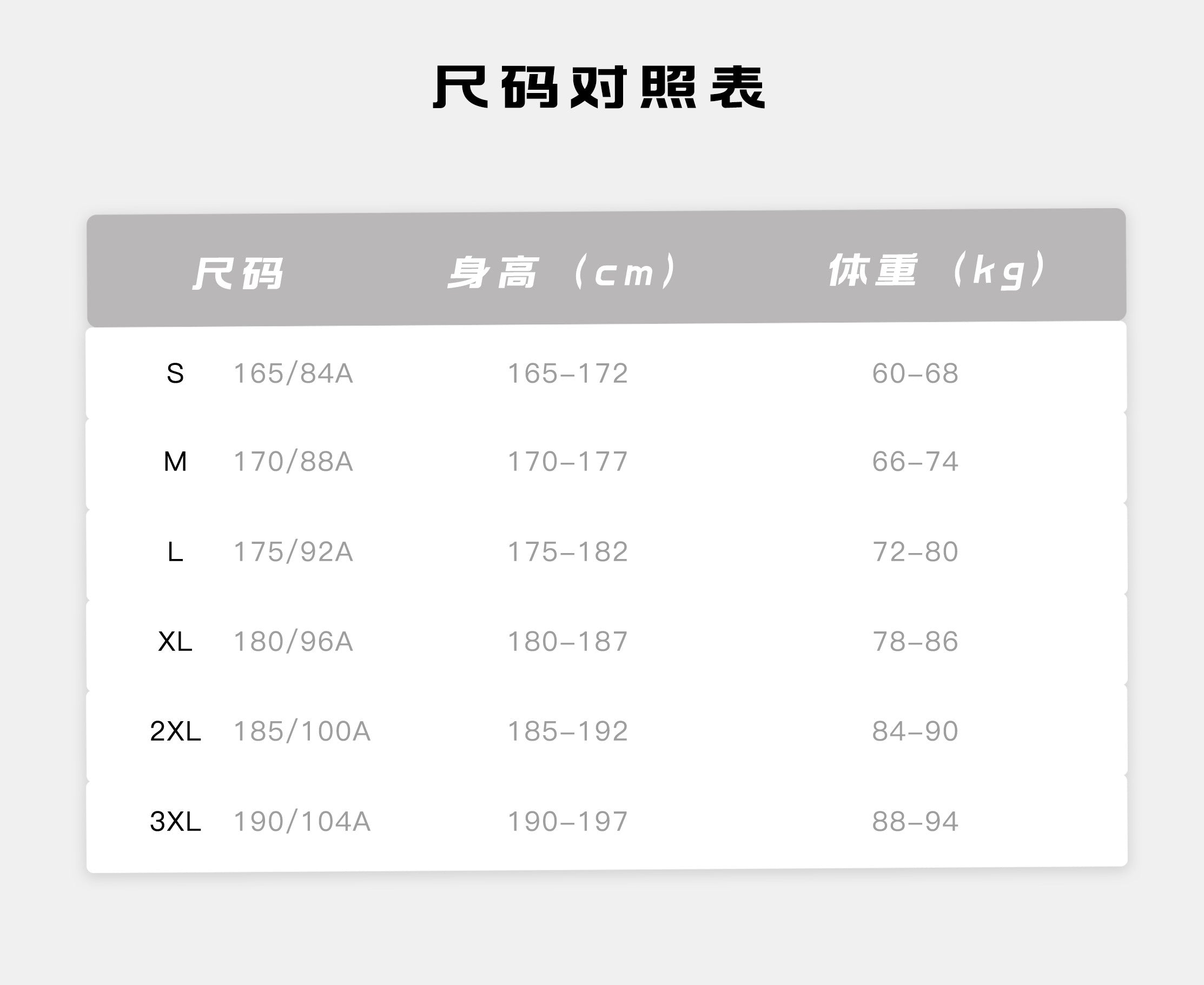Click the weight range 84–90
This screenshot has height=985, width=1204.
click(915, 731)
